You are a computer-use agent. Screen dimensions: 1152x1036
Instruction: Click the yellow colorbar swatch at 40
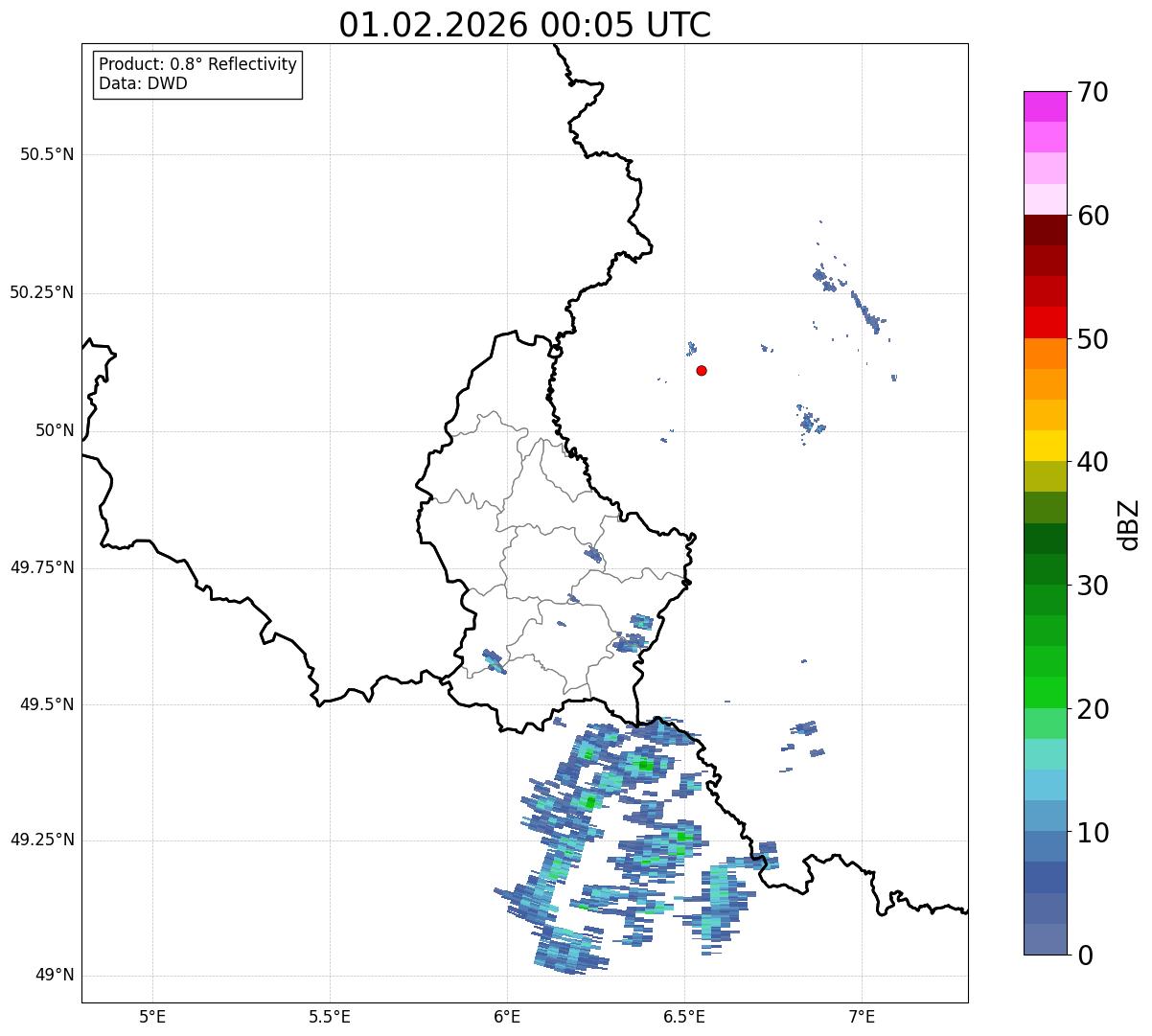click(1045, 446)
